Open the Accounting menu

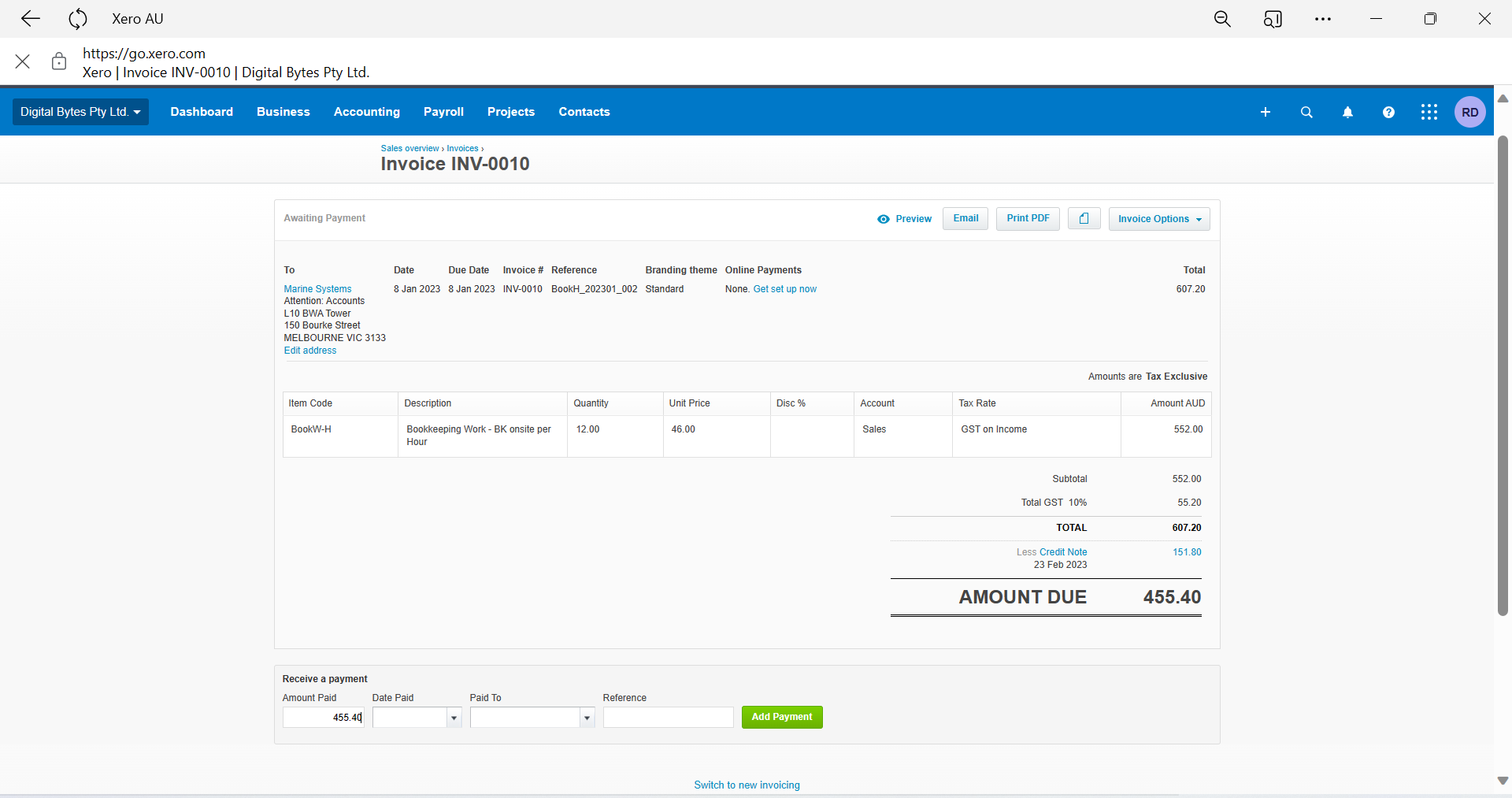click(367, 112)
